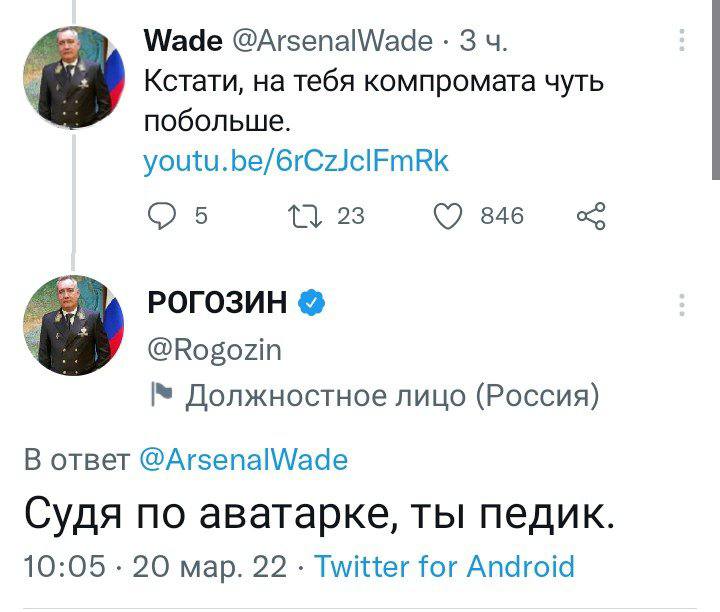Open РОГОЗИН's profile avatar
This screenshot has height=612, width=720.
click(68, 325)
